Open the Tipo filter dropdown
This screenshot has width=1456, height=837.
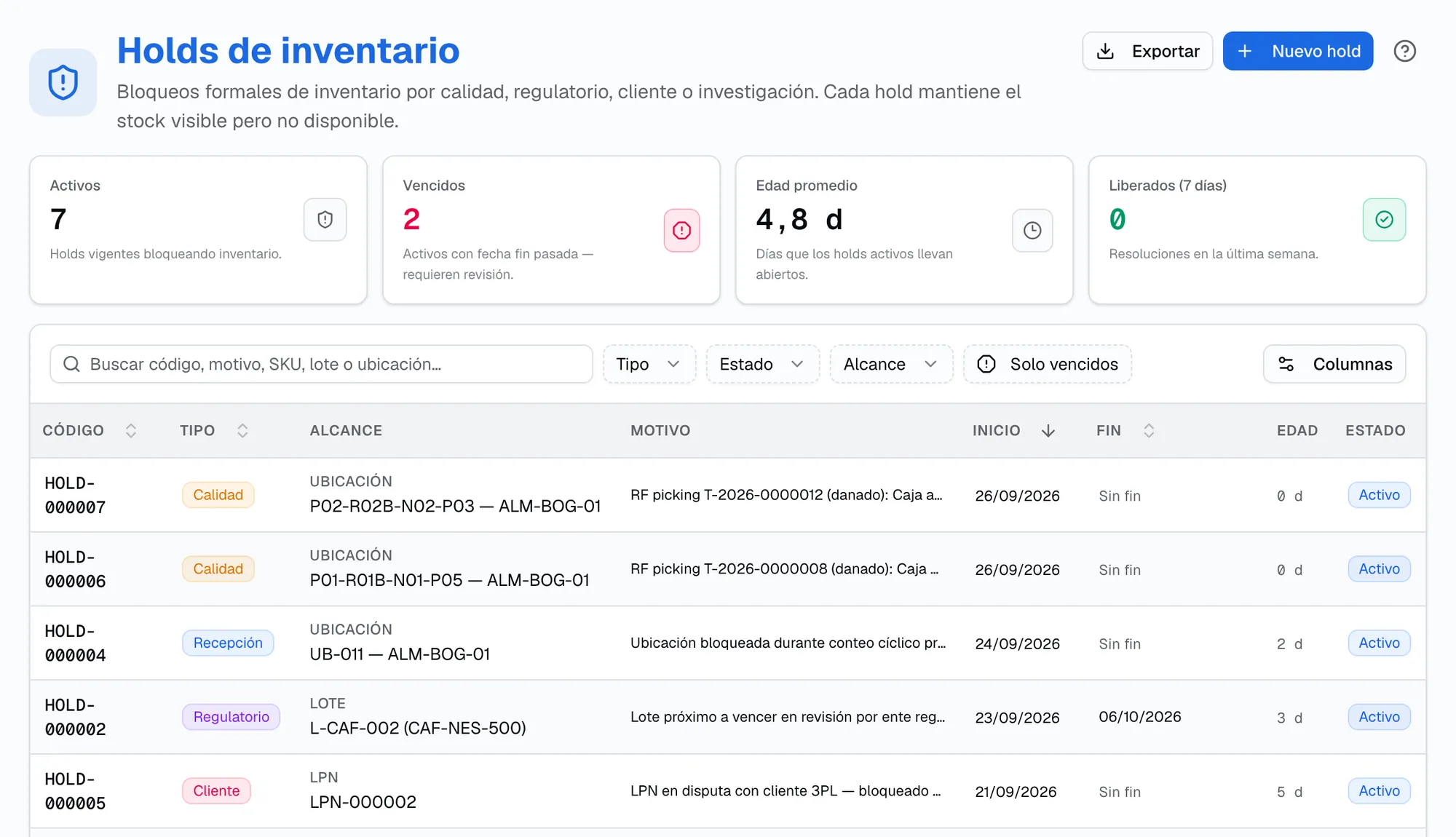[649, 364]
